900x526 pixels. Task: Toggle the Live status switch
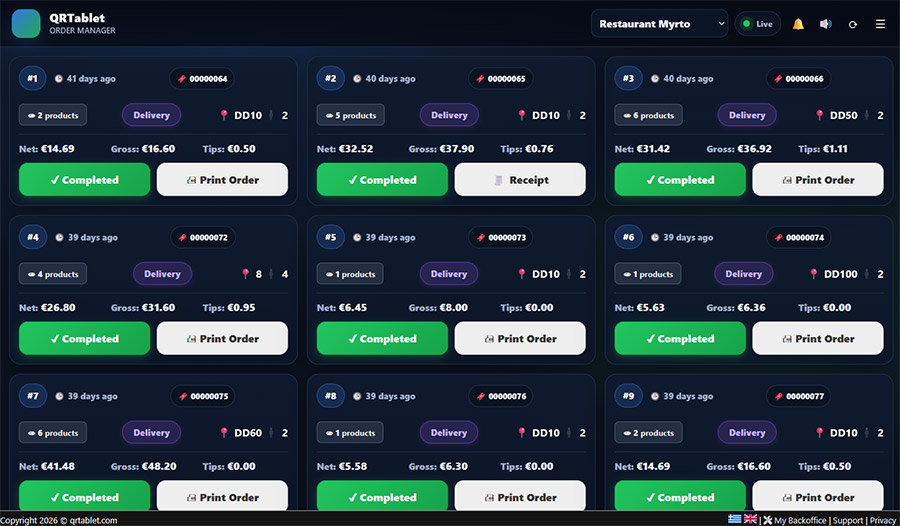tap(758, 24)
